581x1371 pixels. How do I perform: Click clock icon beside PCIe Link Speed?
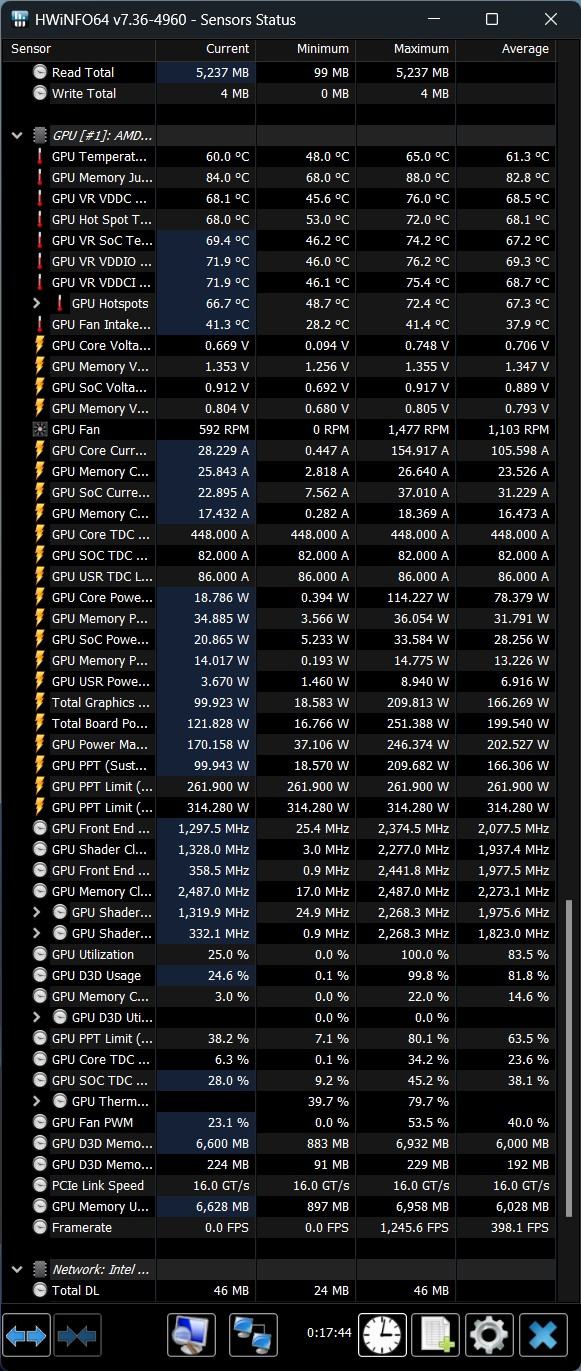tap(40, 1185)
